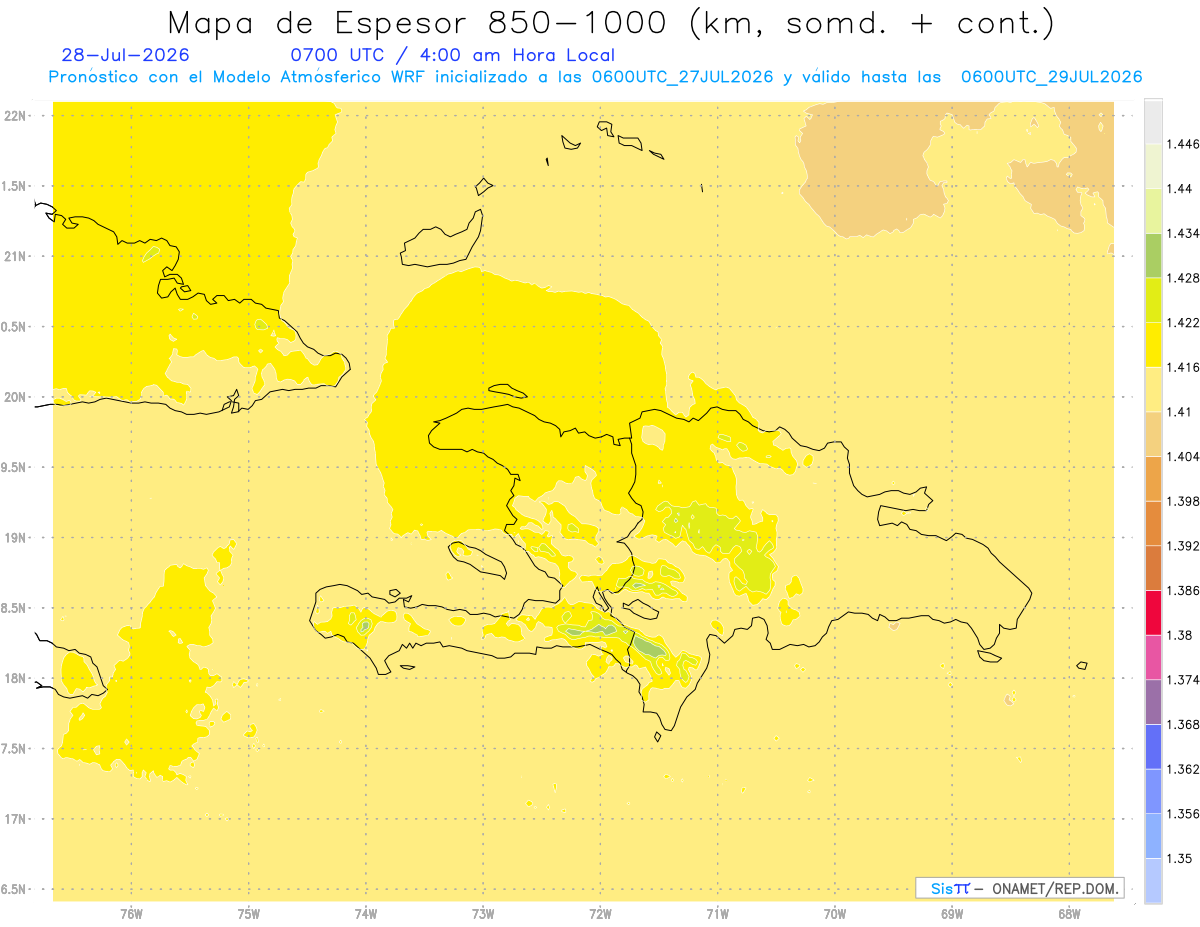Select the pink legend swatch between 1.38 and 1.374

tap(1153, 657)
